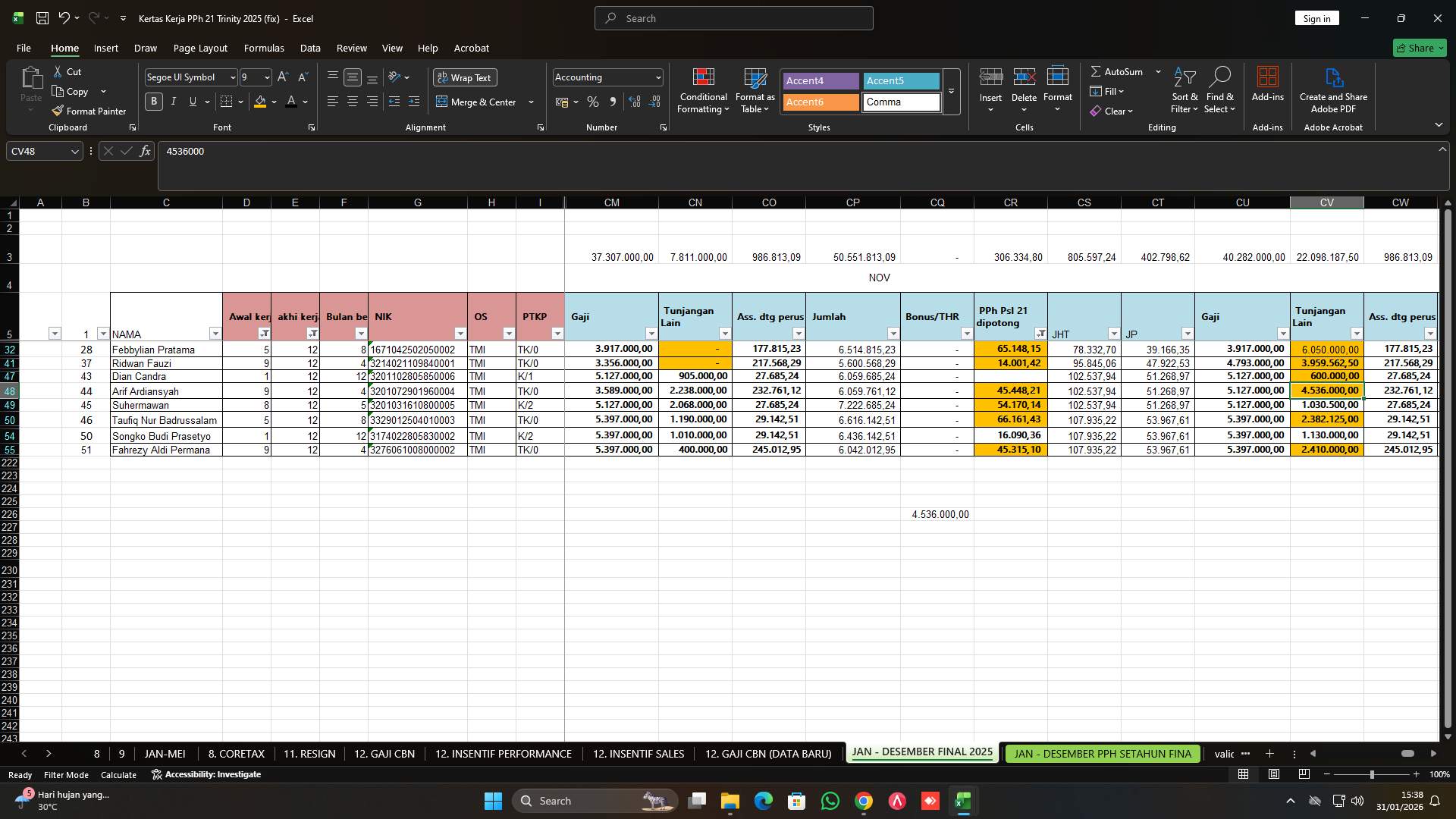Switch to the Formulas ribbon tab

click(263, 48)
